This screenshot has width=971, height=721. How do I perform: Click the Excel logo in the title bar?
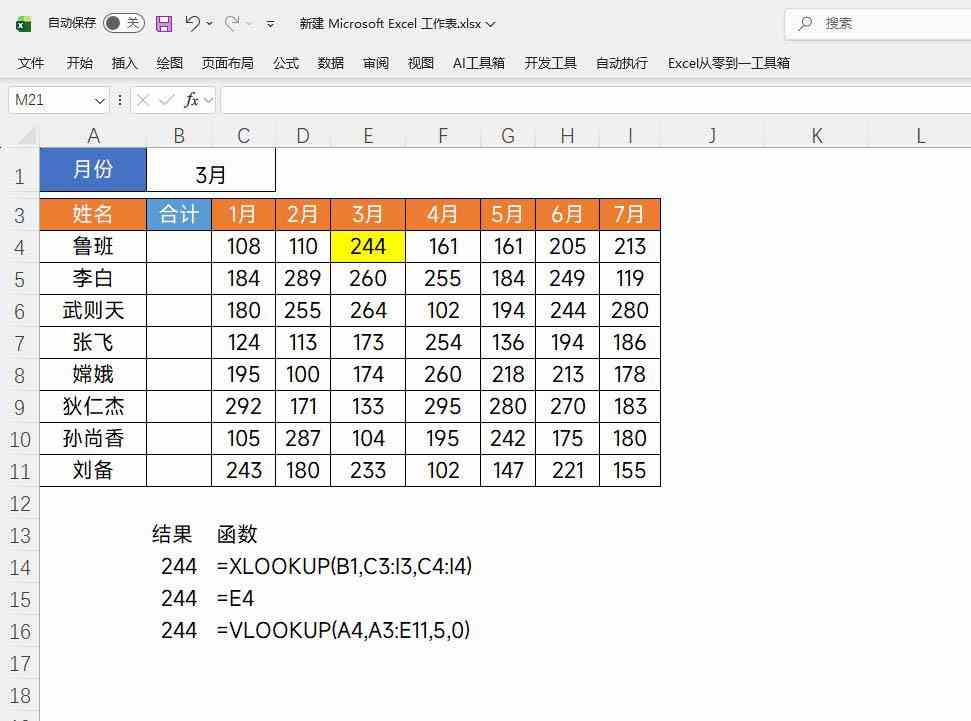point(23,23)
